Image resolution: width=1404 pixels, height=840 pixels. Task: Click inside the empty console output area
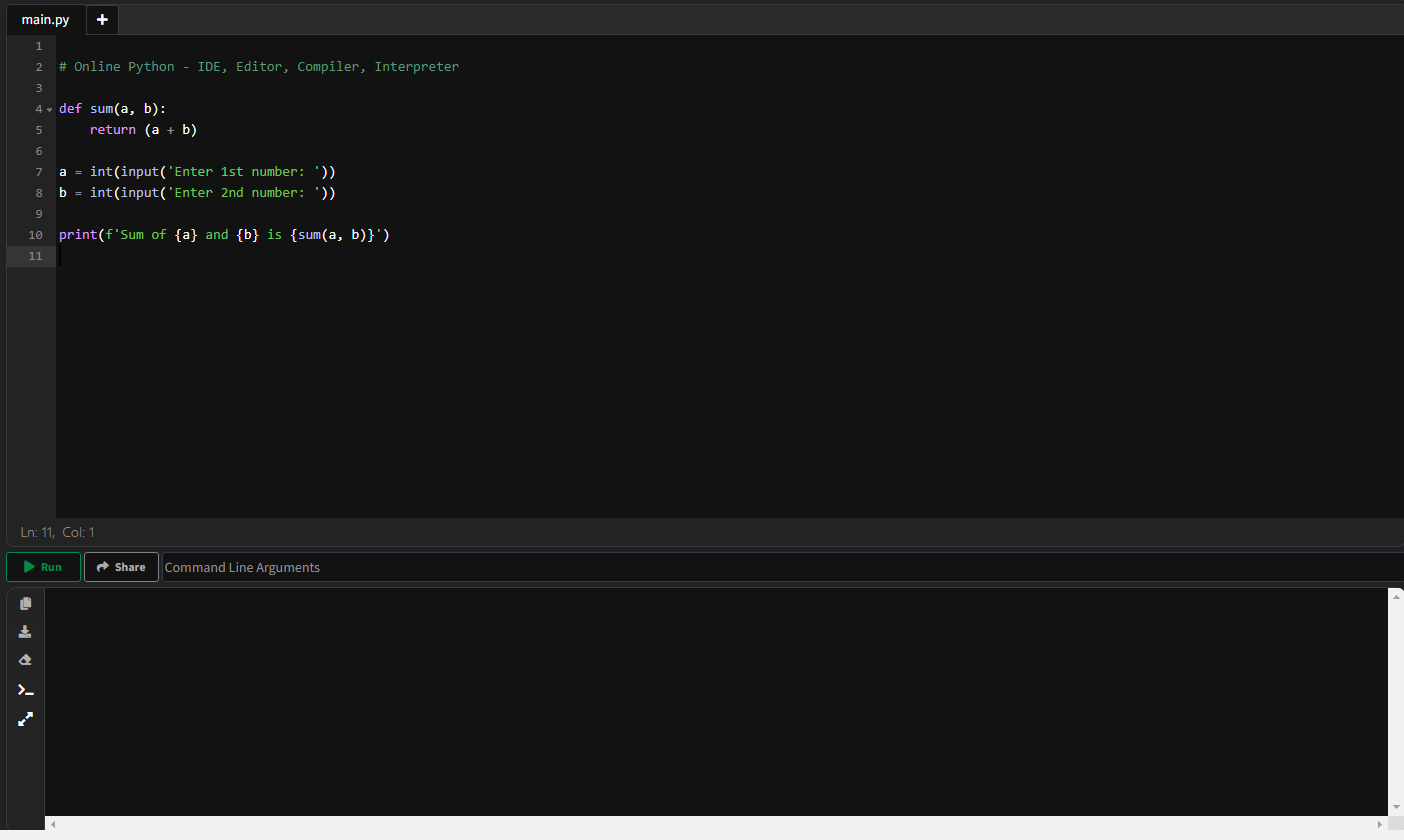click(x=717, y=702)
